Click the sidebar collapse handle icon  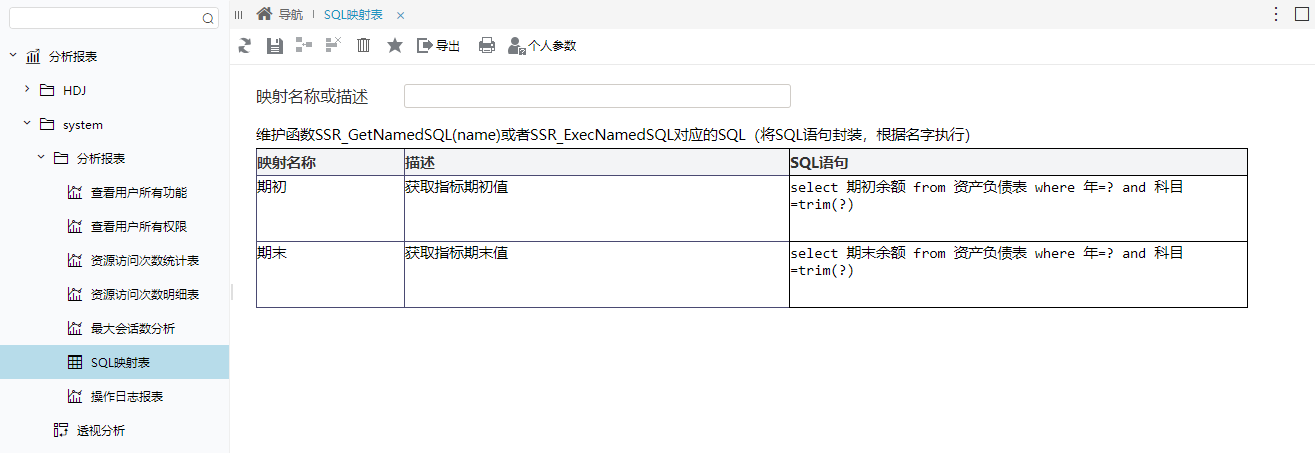tap(238, 14)
